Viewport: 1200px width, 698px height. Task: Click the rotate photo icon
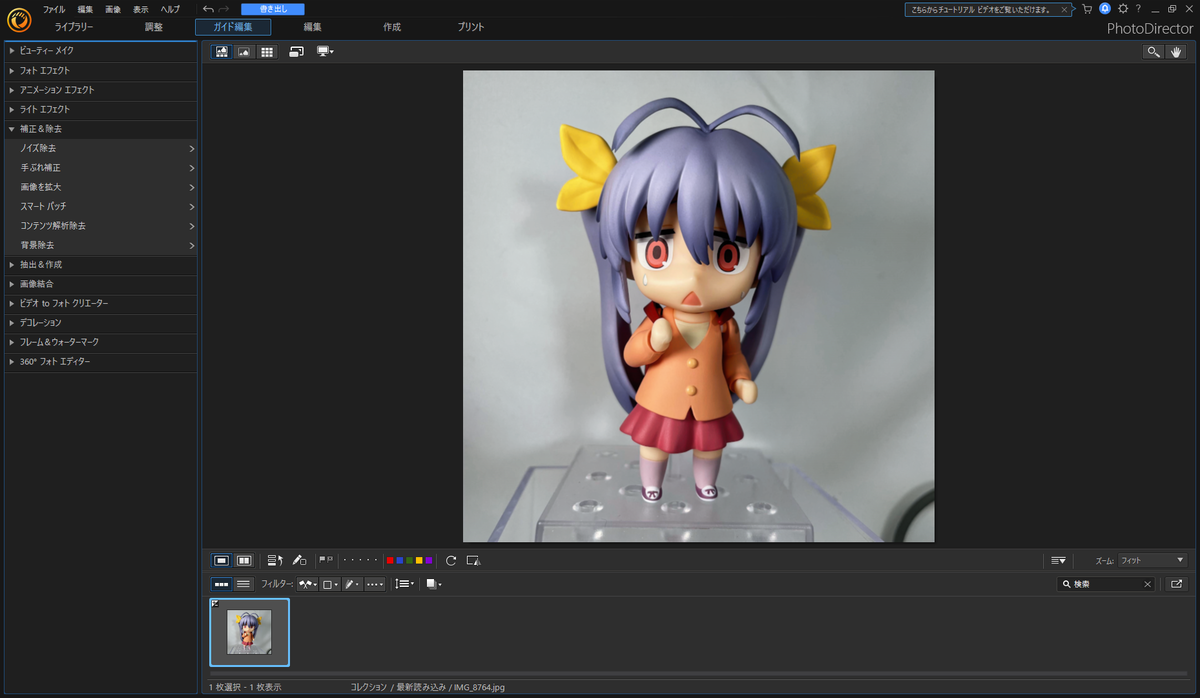pos(451,561)
